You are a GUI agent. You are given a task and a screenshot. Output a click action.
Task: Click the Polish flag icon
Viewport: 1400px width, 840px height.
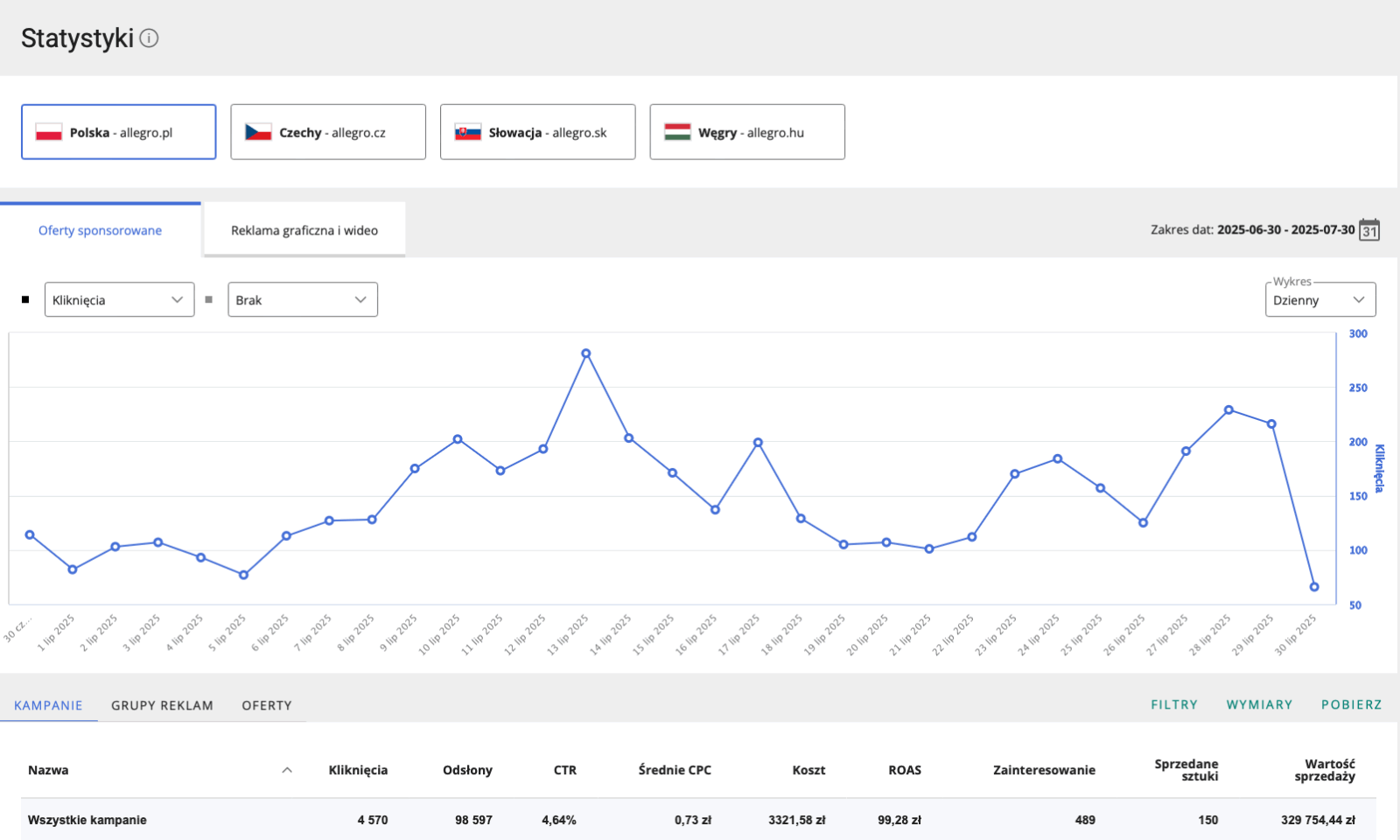pyautogui.click(x=49, y=132)
